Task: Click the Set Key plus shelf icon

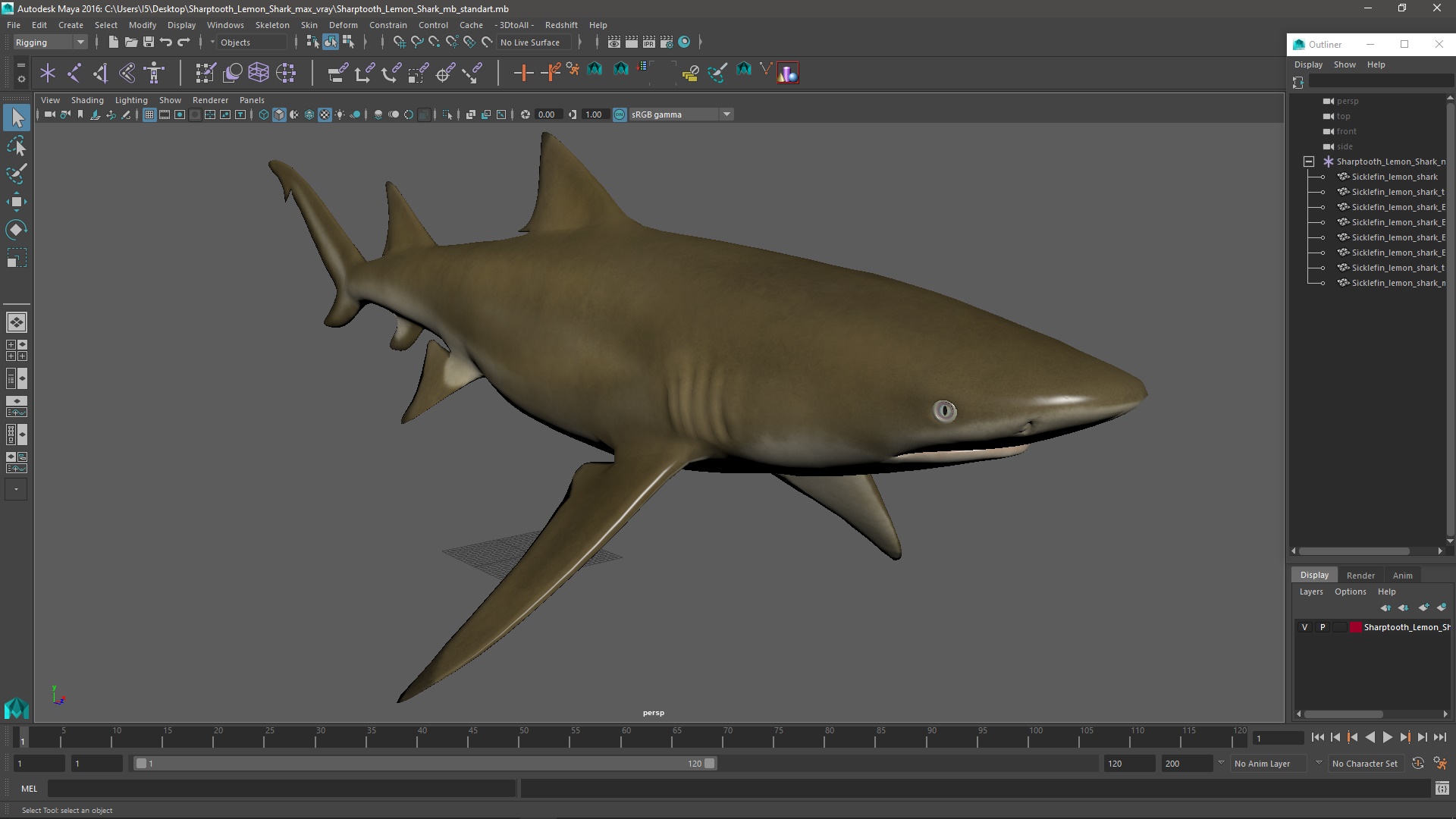Action: coord(523,73)
